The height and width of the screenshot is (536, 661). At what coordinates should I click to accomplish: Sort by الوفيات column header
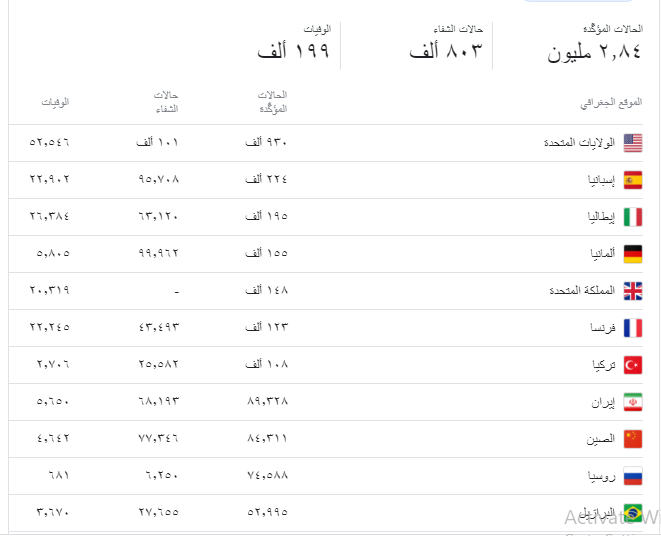pyautogui.click(x=55, y=103)
